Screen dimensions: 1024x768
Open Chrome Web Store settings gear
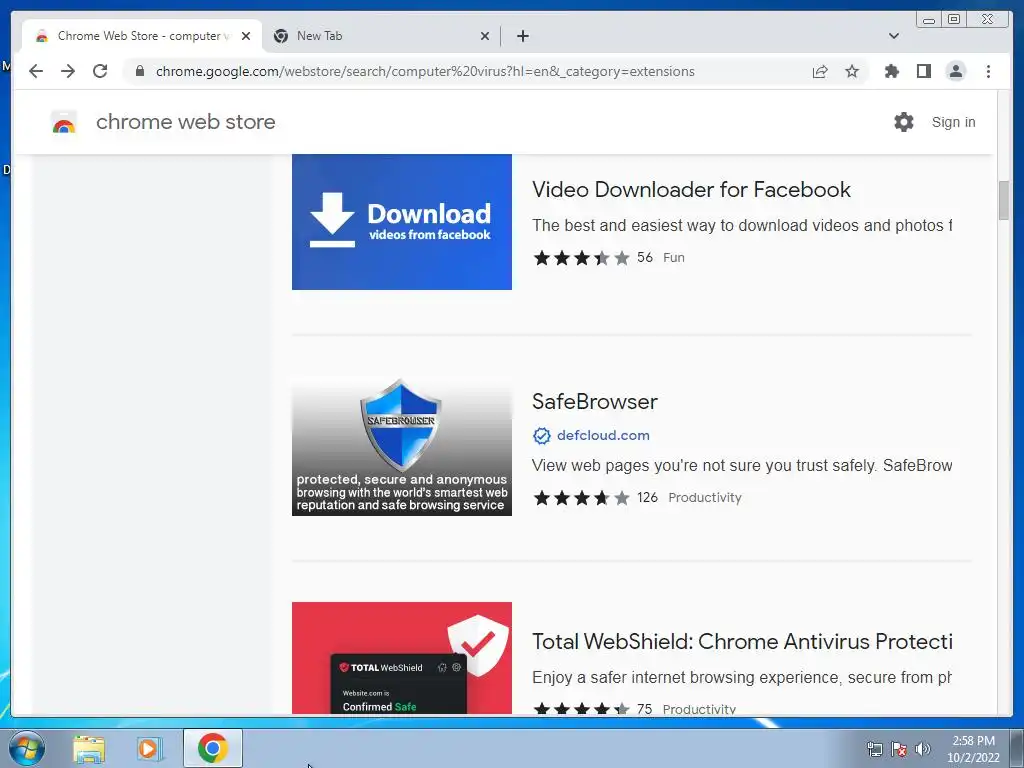(x=904, y=122)
